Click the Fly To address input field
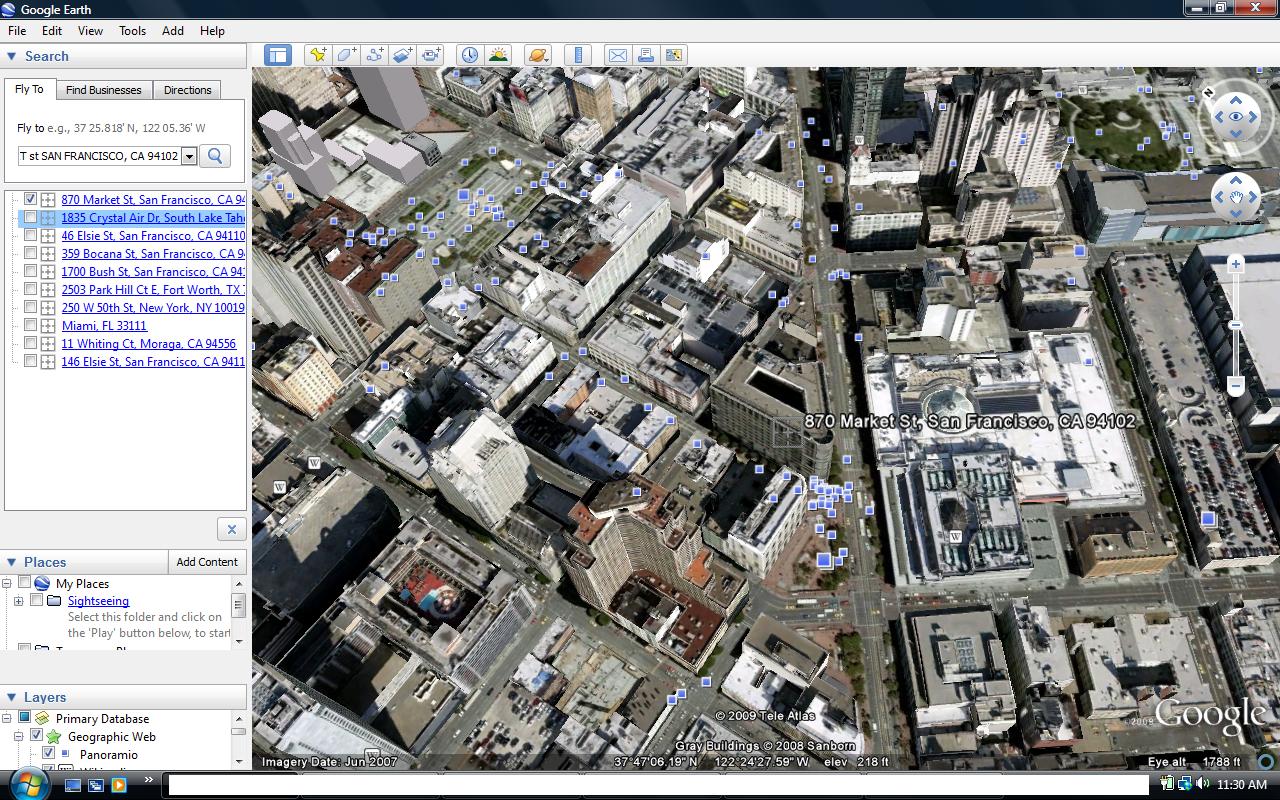Screen dimensions: 1280x800 (99, 156)
